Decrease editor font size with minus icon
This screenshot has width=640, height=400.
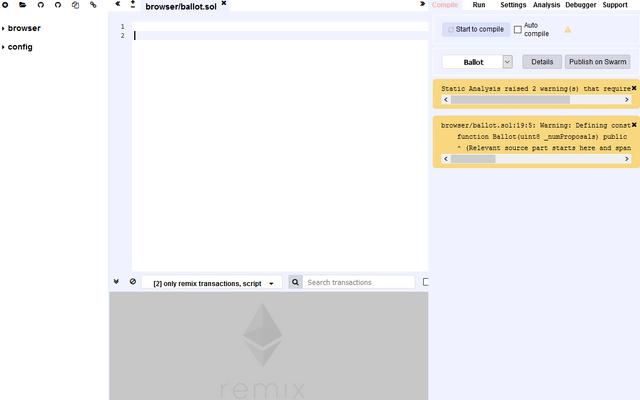(x=133, y=7)
